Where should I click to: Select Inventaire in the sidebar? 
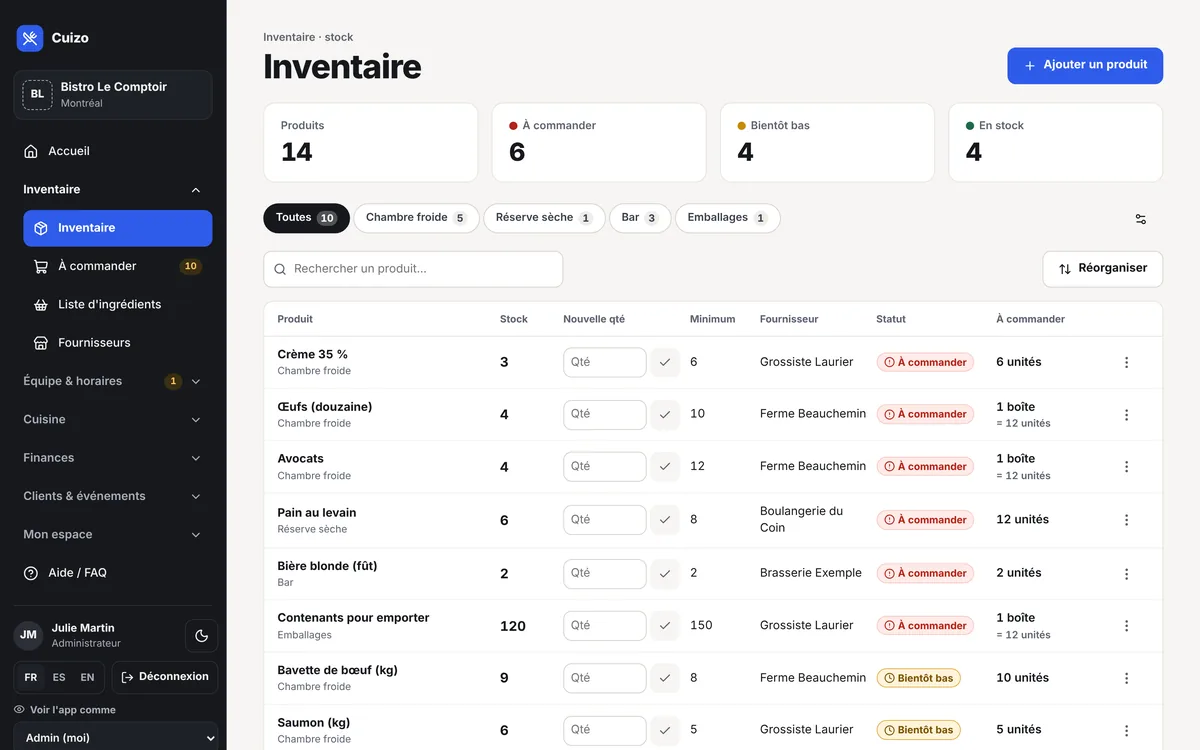[x=118, y=228]
